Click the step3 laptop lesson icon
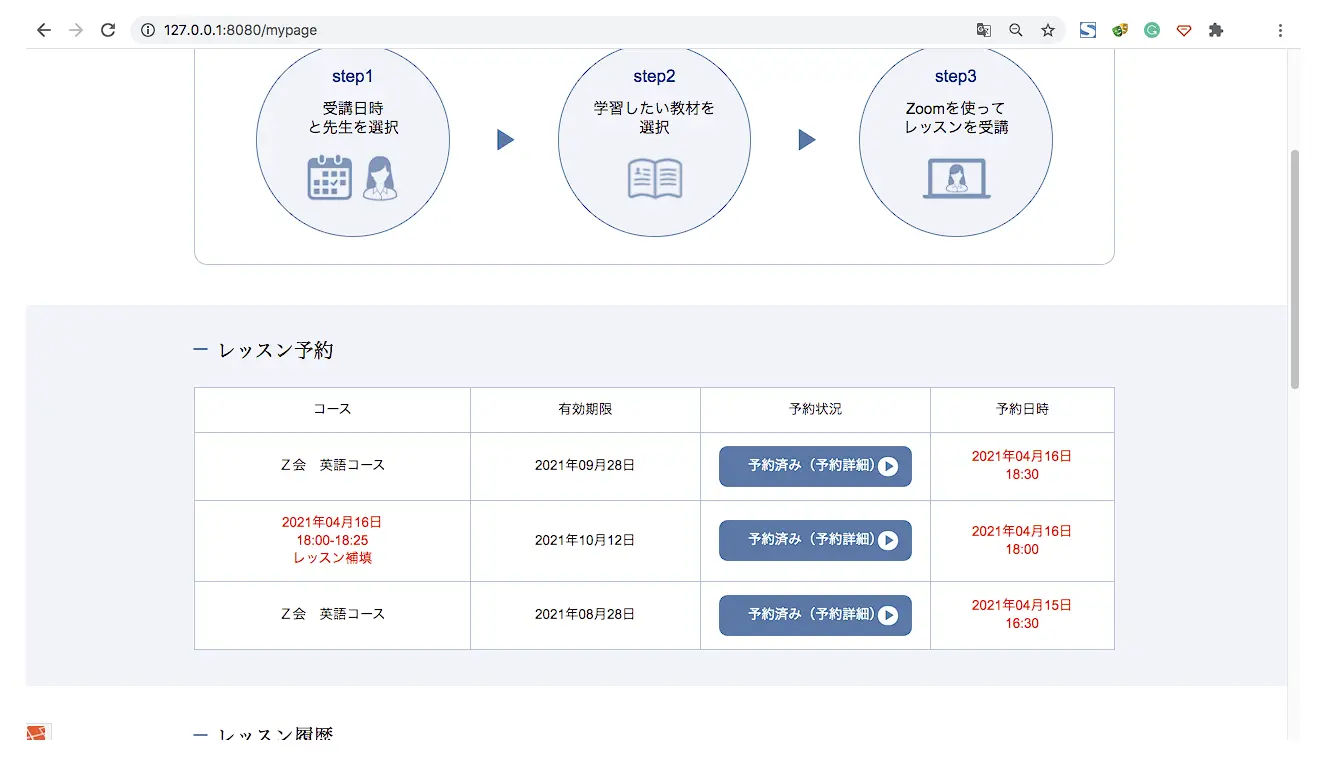This screenshot has height=776, width=1326. pyautogui.click(x=956, y=180)
